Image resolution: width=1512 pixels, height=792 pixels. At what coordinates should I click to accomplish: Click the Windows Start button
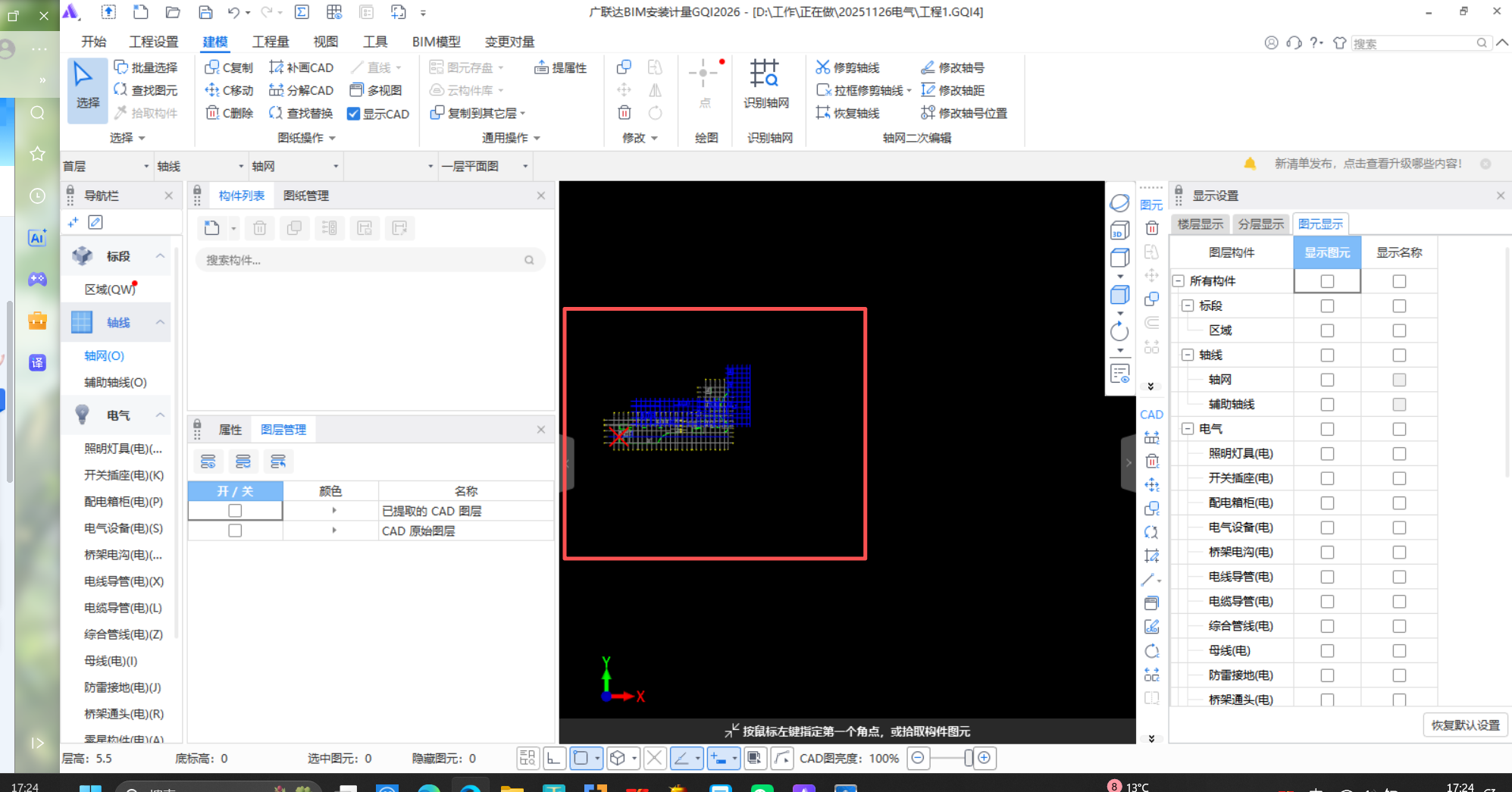pos(90,789)
